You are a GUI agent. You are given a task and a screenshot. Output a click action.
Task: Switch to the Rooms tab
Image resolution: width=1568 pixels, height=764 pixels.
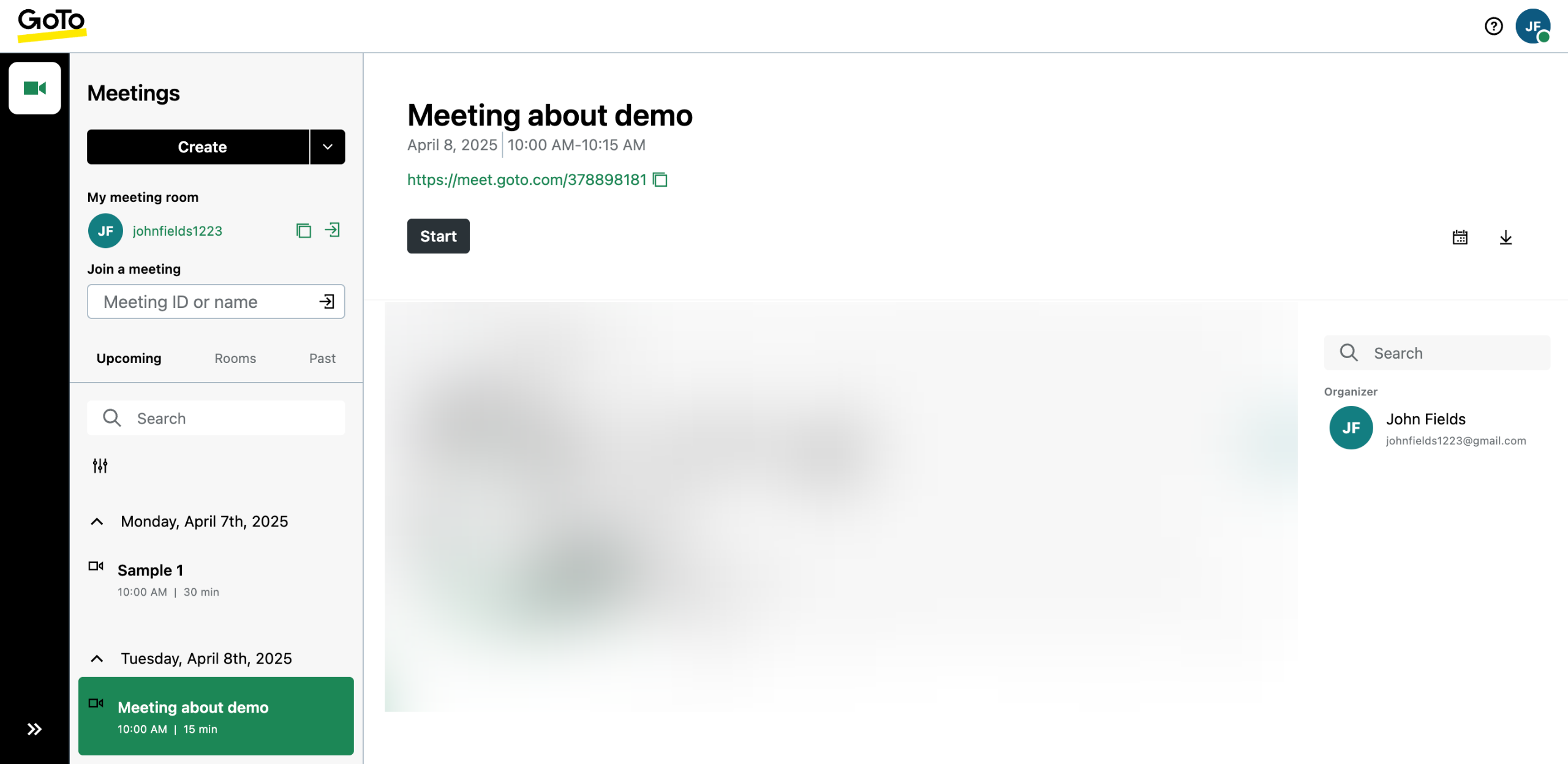235,358
